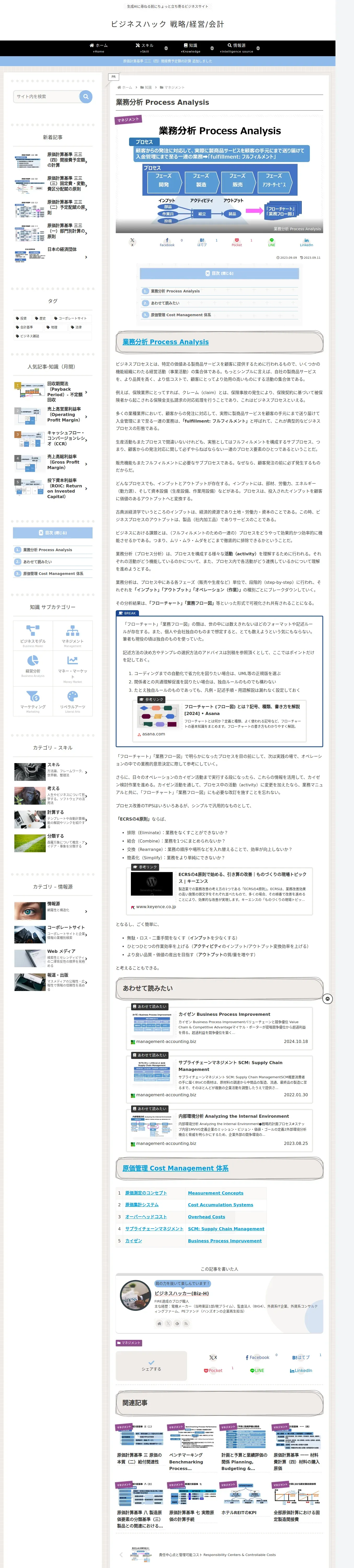Click the search magnifier button in sidebar
The height and width of the screenshot is (1568, 354).
pos(86,96)
